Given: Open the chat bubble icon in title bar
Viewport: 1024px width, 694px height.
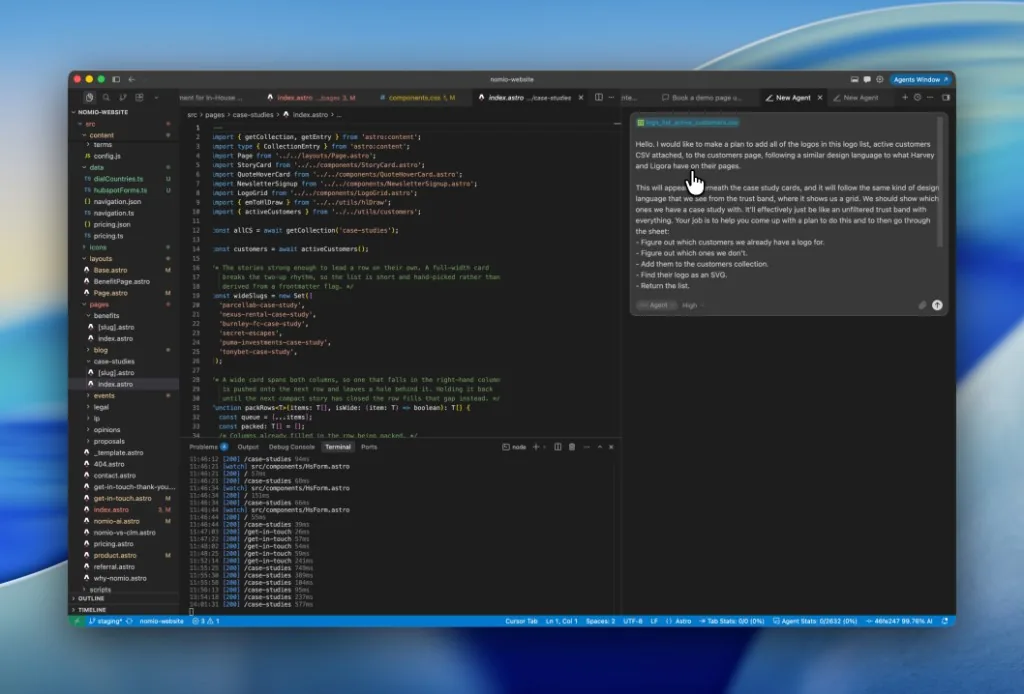Looking at the screenshot, I should click(867, 79).
